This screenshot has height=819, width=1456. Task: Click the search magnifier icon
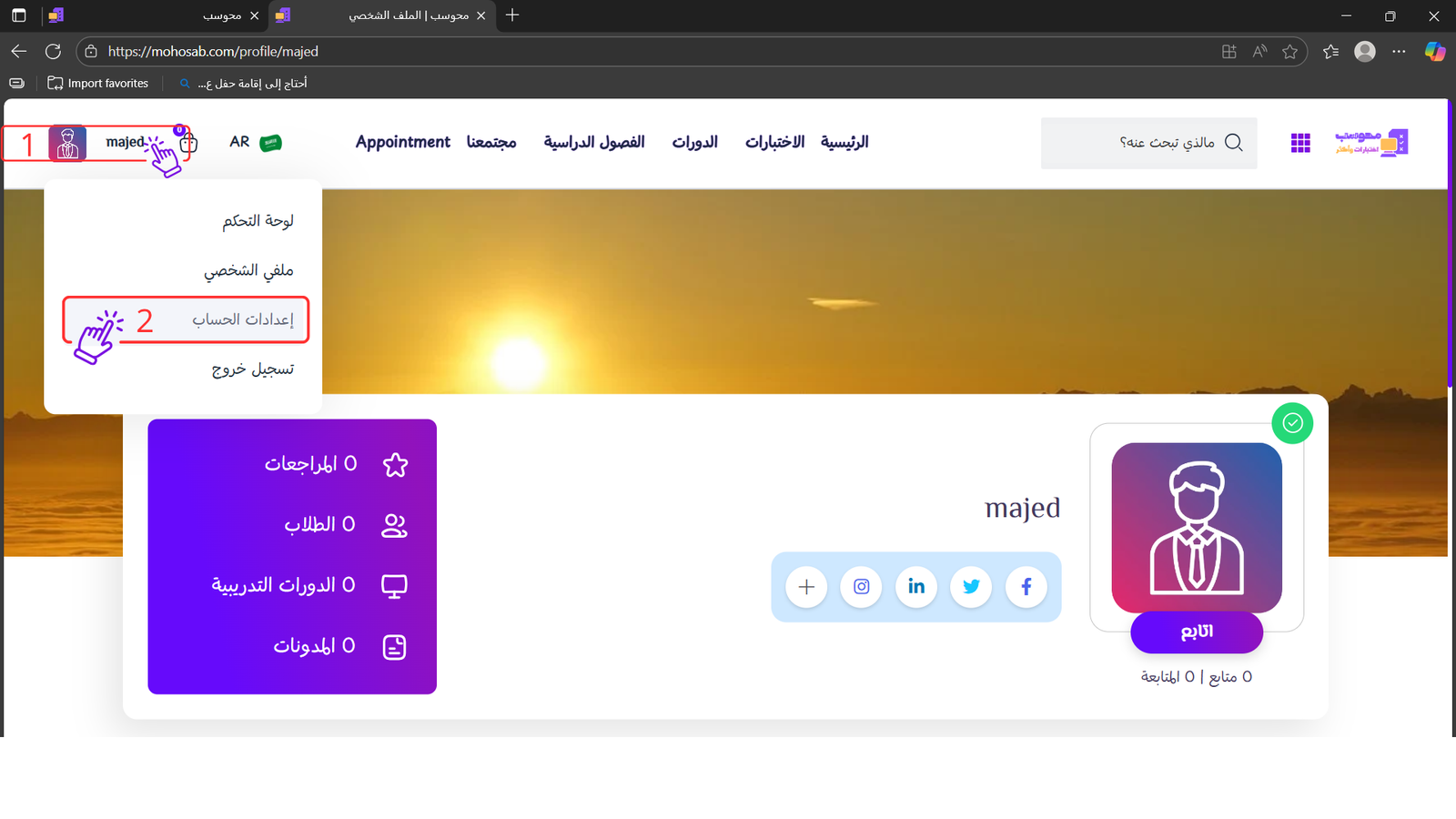[1233, 143]
